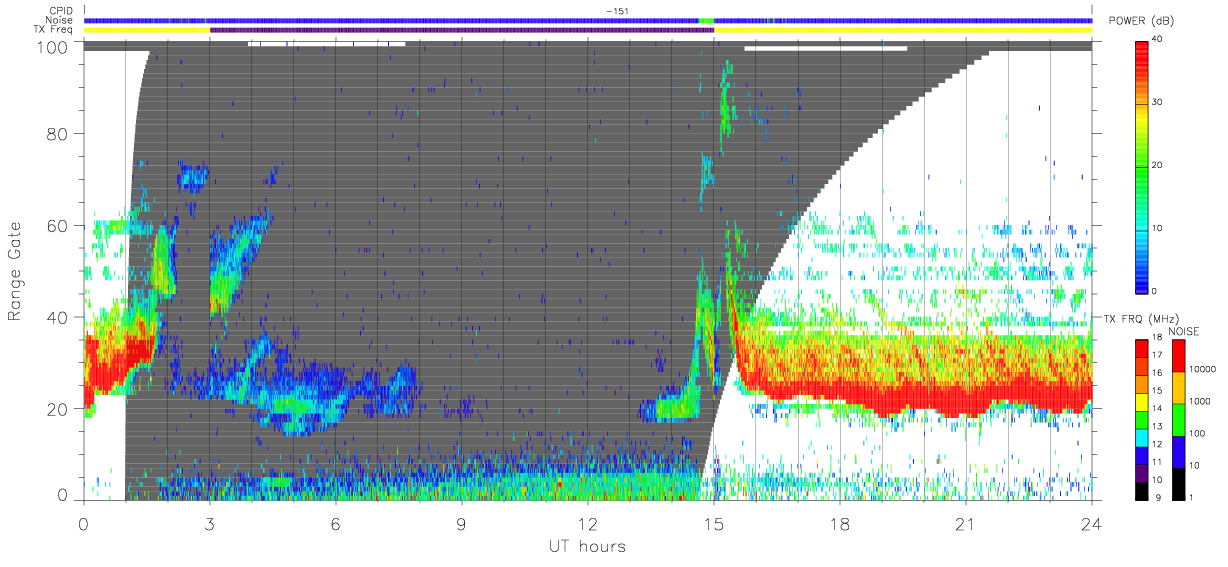Click the 0 label on the Range Gate axis
The width and height of the screenshot is (1228, 567).
pos(63,495)
